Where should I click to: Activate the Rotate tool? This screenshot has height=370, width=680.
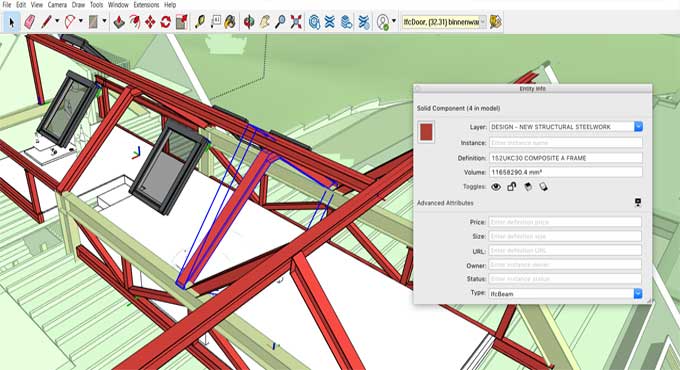coord(166,22)
